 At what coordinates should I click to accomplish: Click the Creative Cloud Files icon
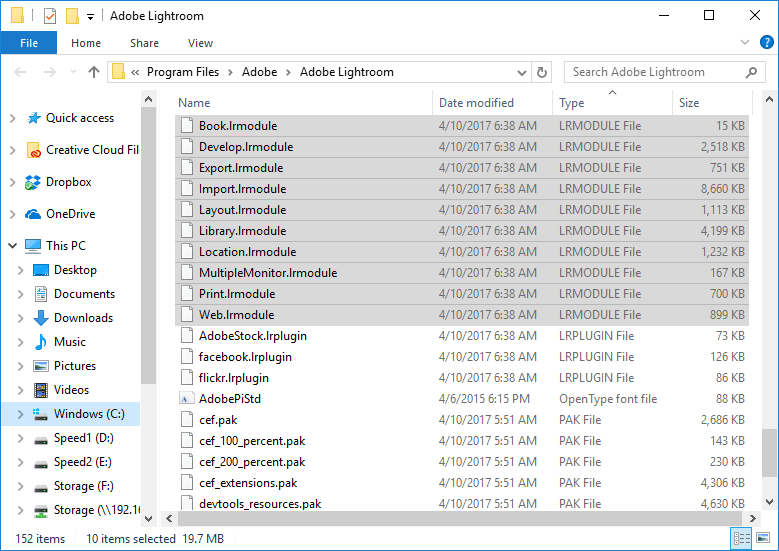33,150
